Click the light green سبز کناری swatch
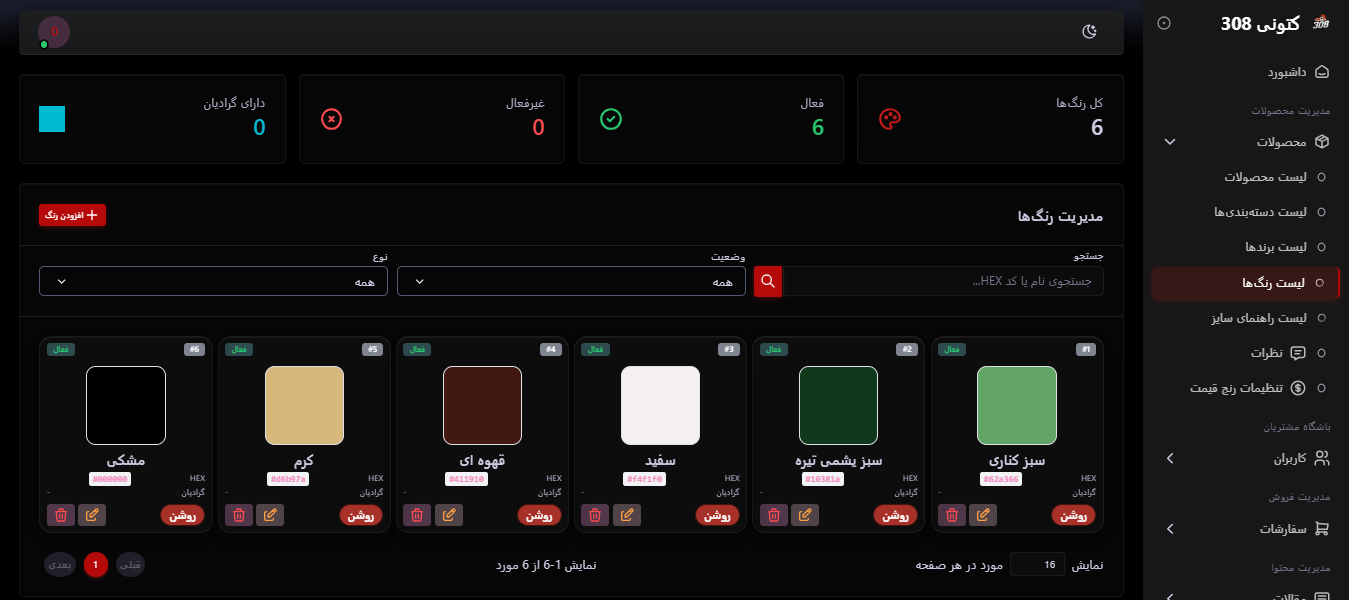The image size is (1349, 600). [x=1017, y=405]
